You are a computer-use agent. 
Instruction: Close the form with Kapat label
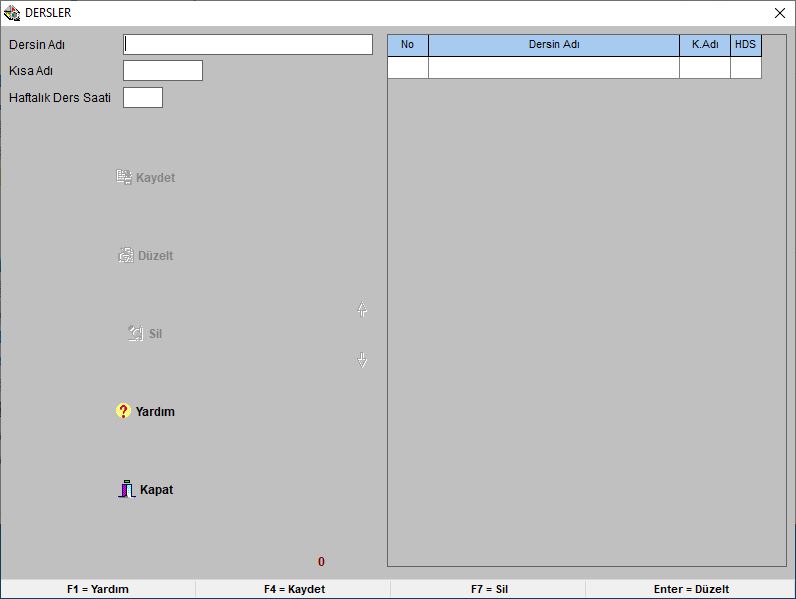[x=156, y=489]
